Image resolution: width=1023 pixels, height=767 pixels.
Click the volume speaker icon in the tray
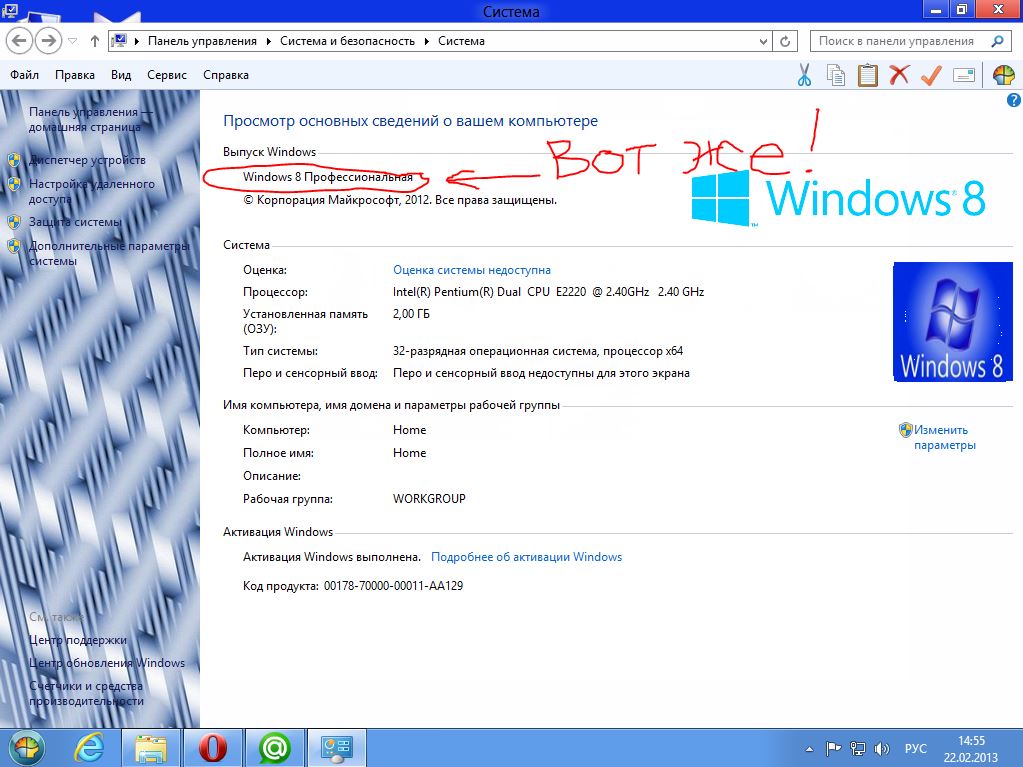click(x=881, y=749)
